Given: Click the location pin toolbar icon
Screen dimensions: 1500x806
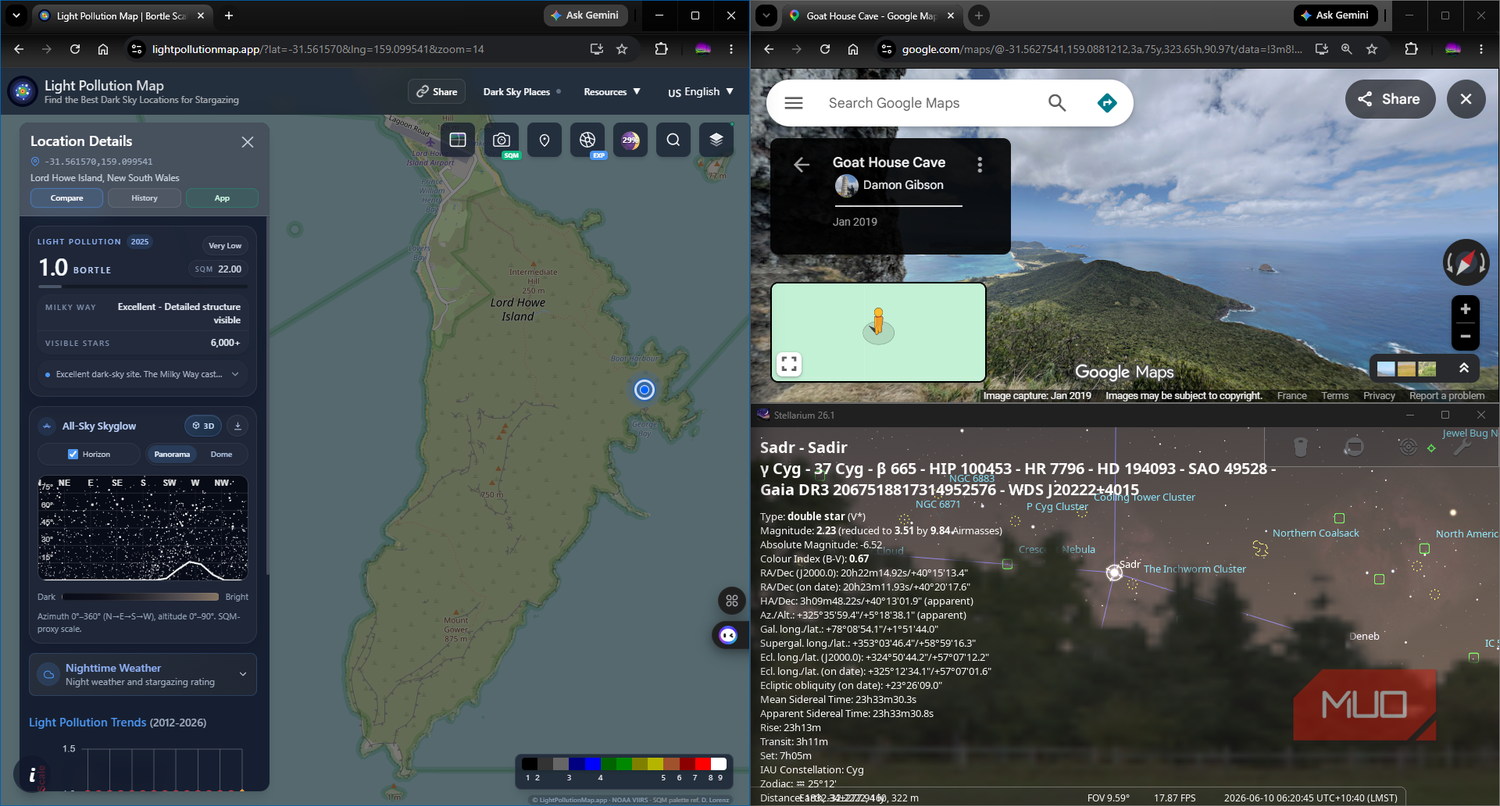Looking at the screenshot, I should 544,140.
